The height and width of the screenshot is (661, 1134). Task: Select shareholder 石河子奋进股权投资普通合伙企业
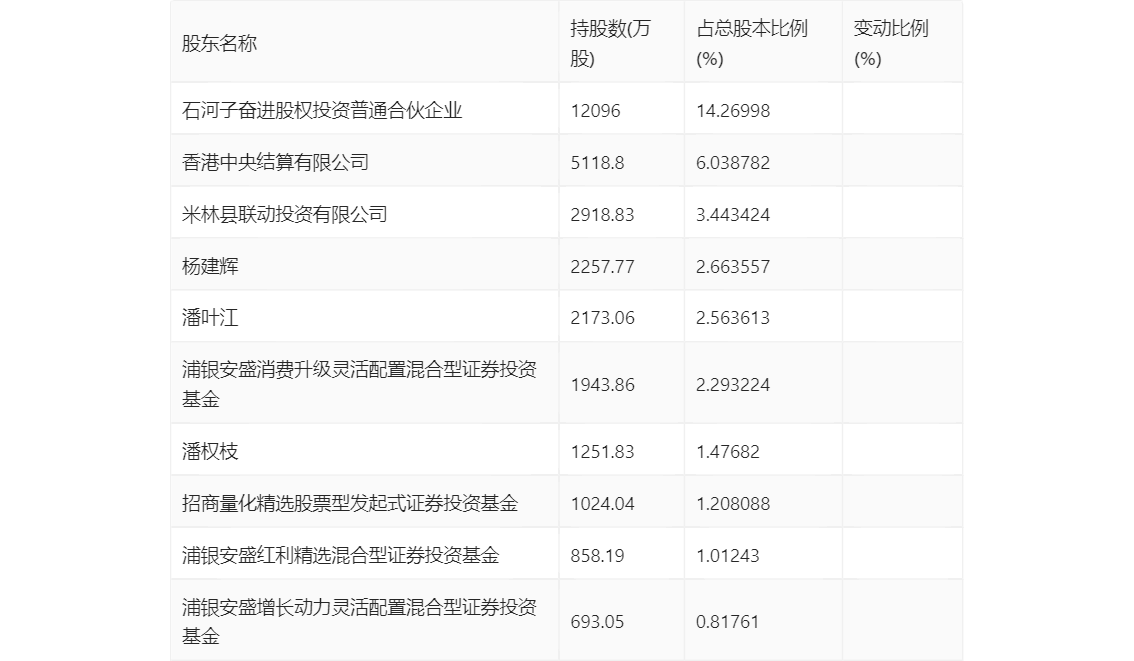[x=322, y=111]
